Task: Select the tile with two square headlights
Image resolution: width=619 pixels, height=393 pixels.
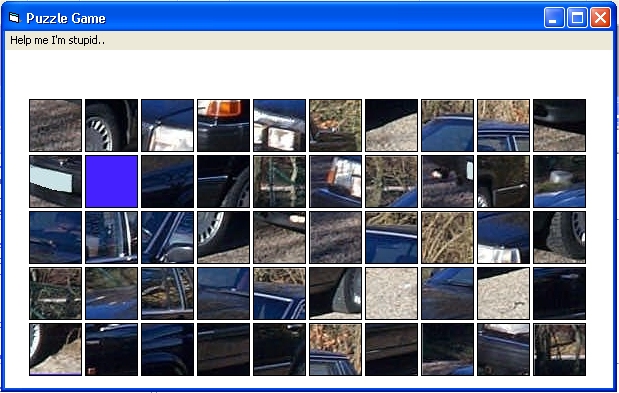Action: click(x=279, y=125)
